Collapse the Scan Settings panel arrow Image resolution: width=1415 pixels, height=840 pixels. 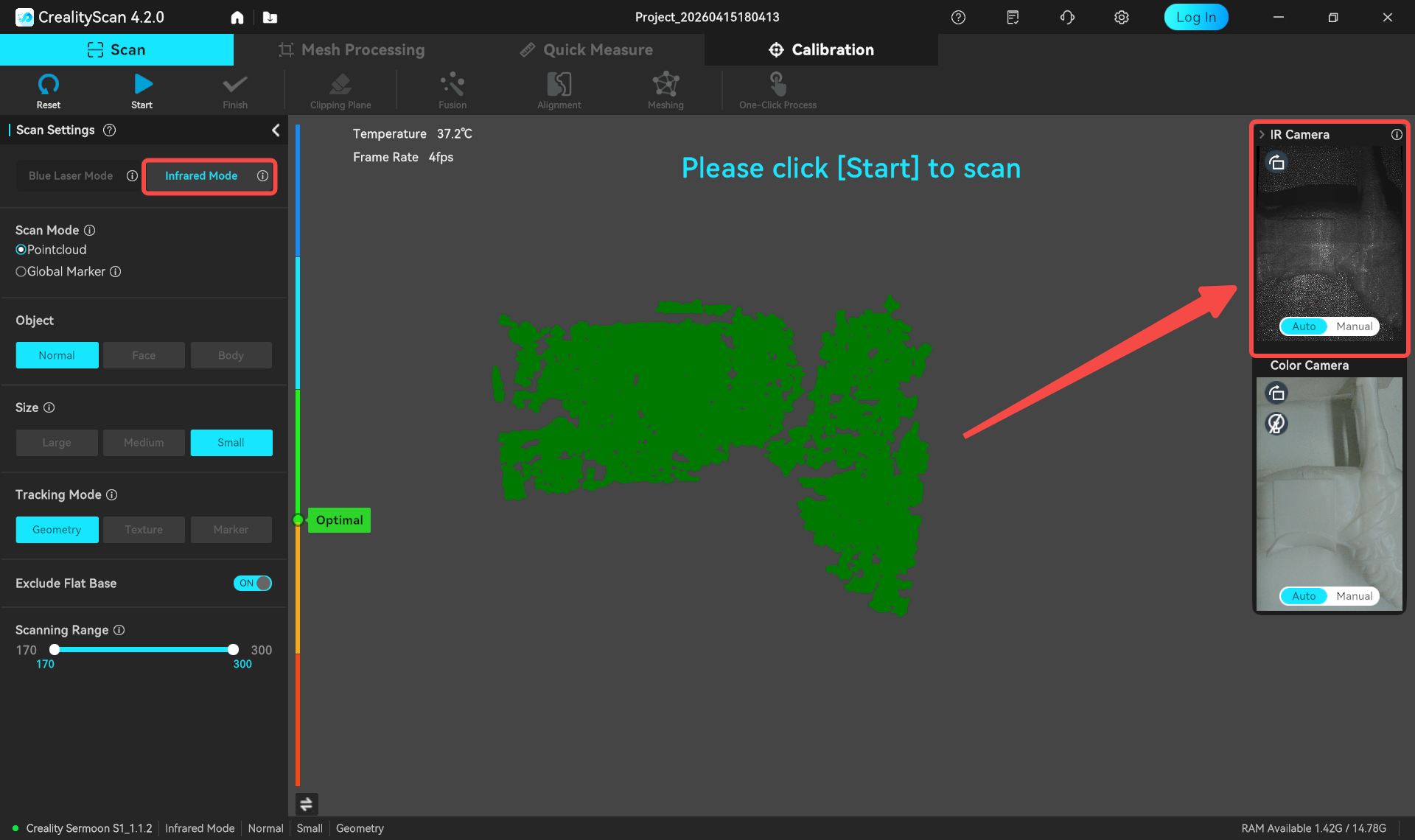275,130
